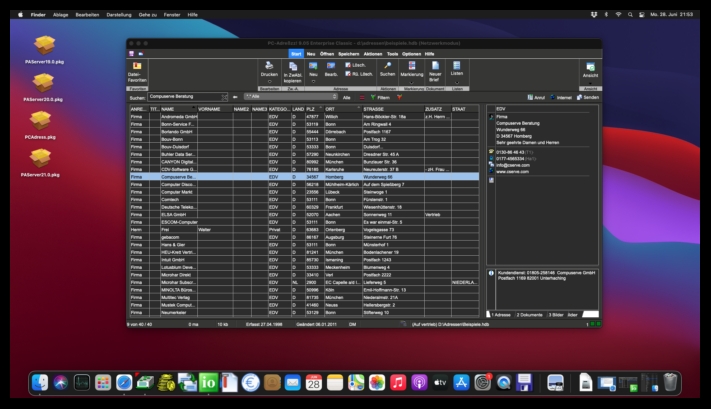This screenshot has width=711, height=409.
Task: Open the Suchen field dropdown button
Action: tap(224, 97)
